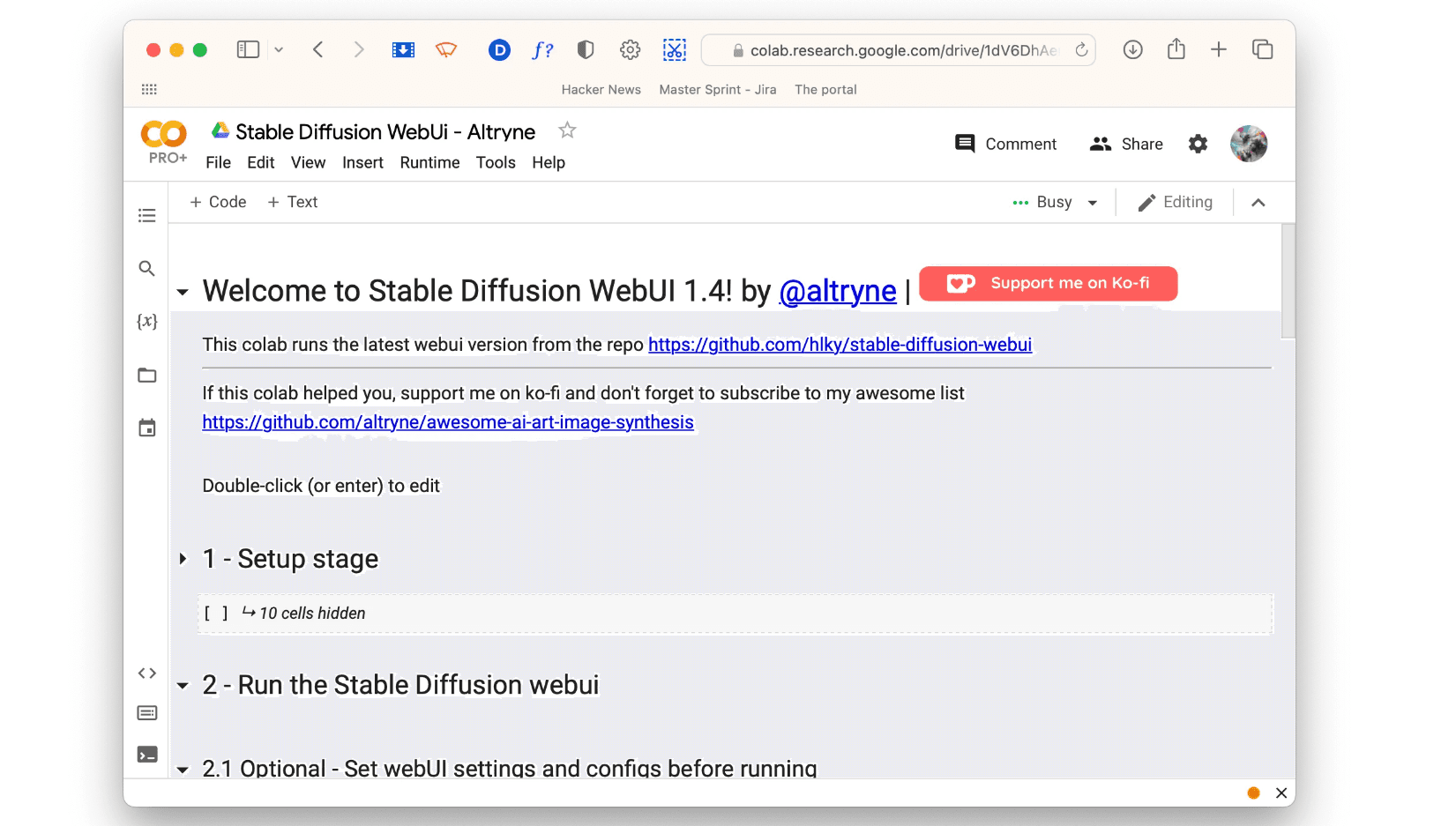Image resolution: width=1456 pixels, height=826 pixels.
Task: Collapse section 2.1 Optional settings
Action: click(x=183, y=770)
